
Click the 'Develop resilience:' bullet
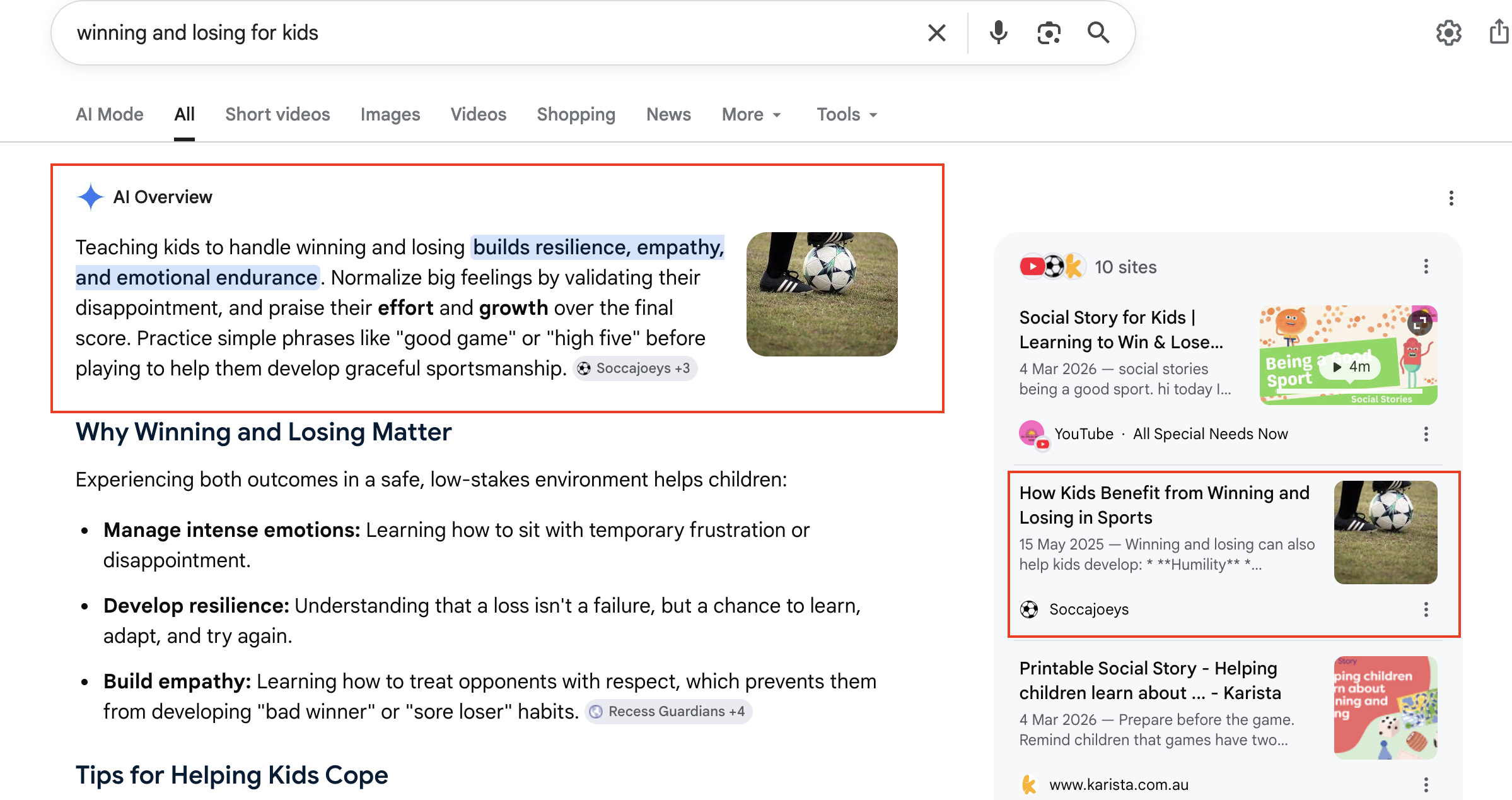[x=196, y=606]
